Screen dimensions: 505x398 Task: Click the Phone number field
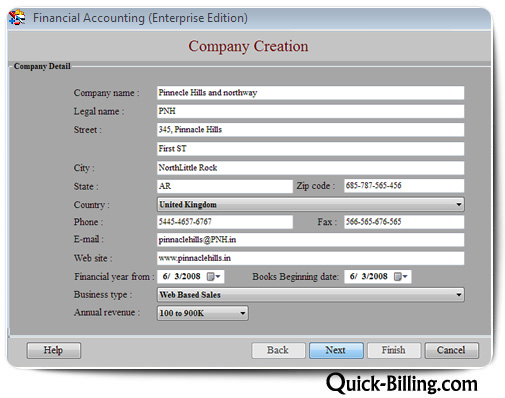pos(225,222)
